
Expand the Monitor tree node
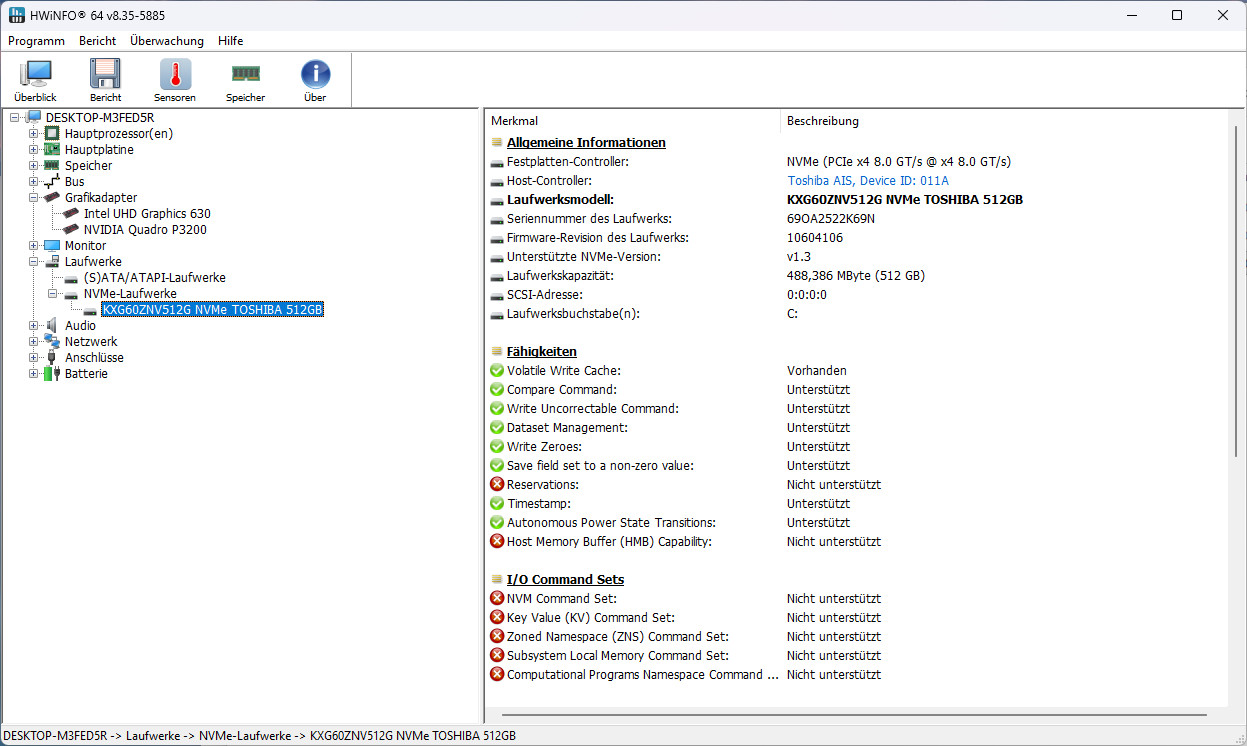(34, 246)
